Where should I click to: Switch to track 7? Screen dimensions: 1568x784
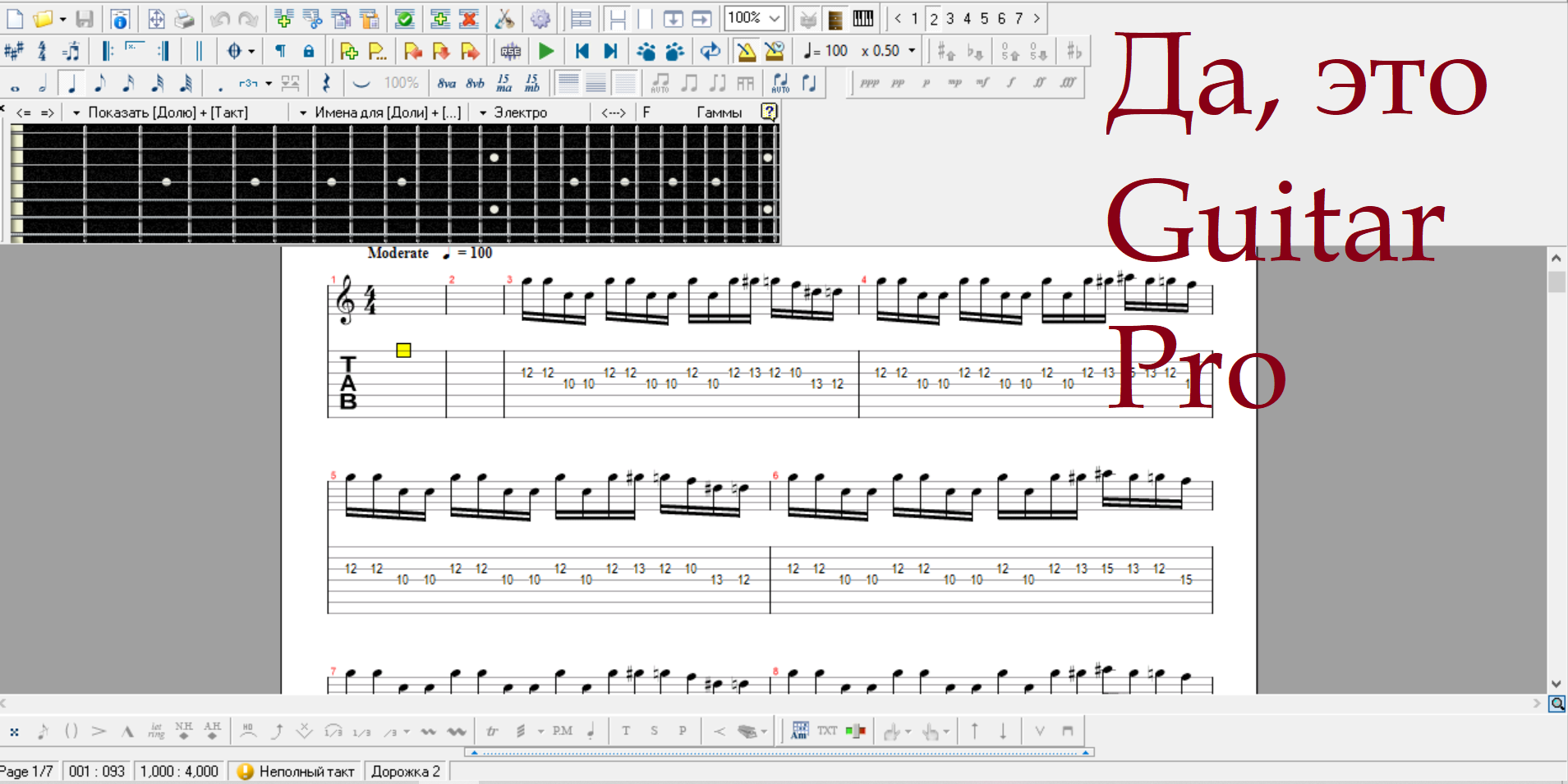tap(1019, 18)
